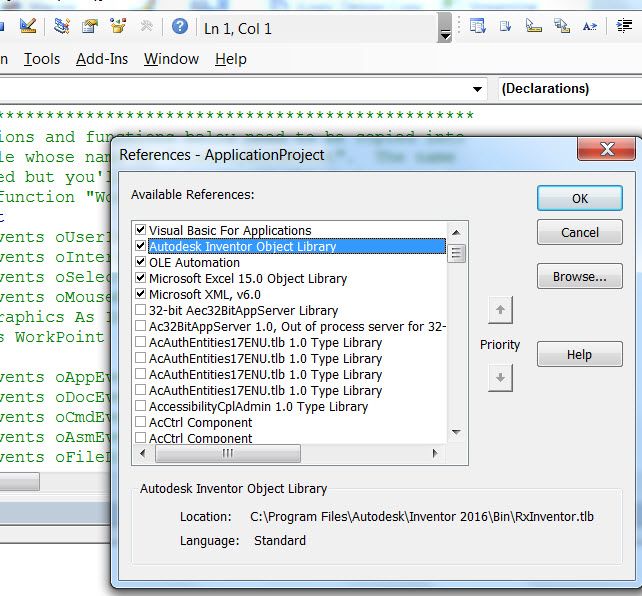The width and height of the screenshot is (642, 596).
Task: Click the 'Standard' language value
Action: coord(280,540)
